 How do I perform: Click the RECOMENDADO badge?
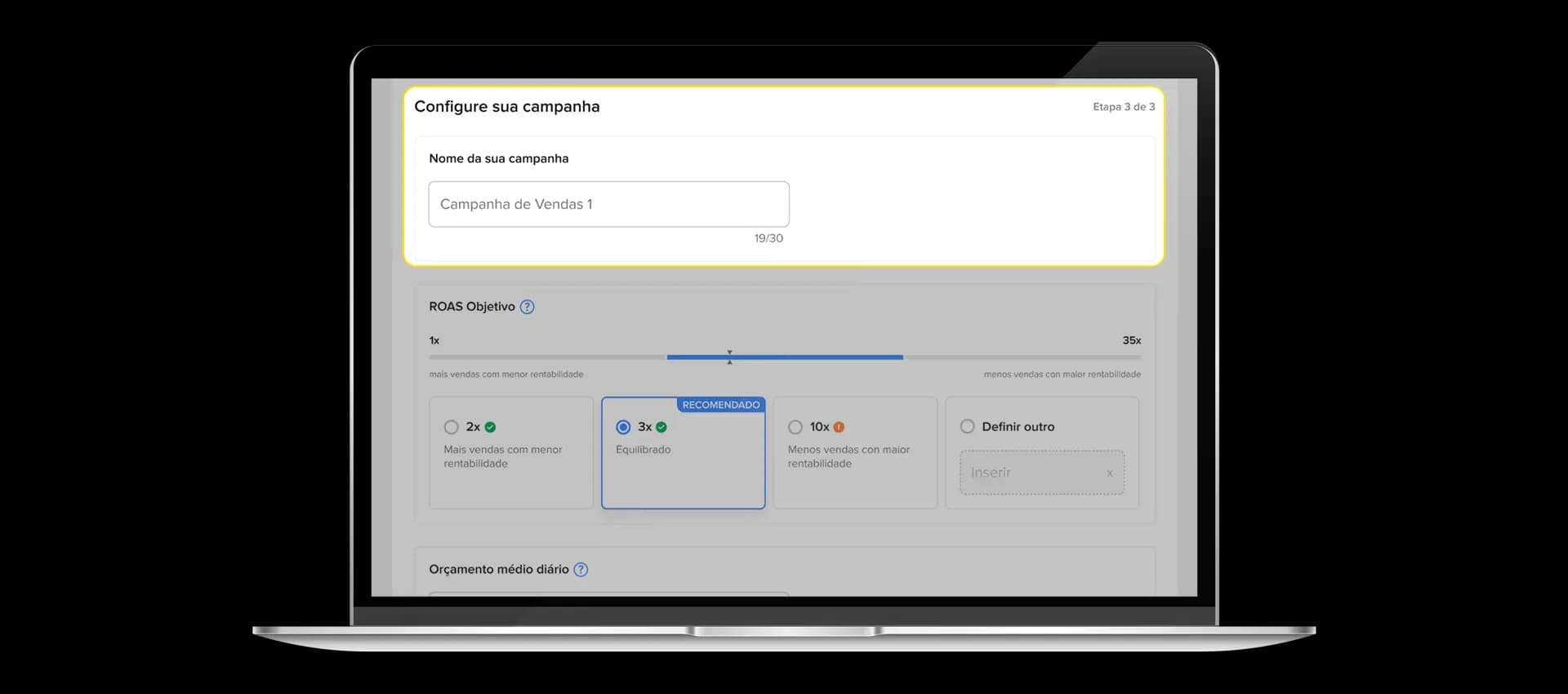tap(721, 405)
